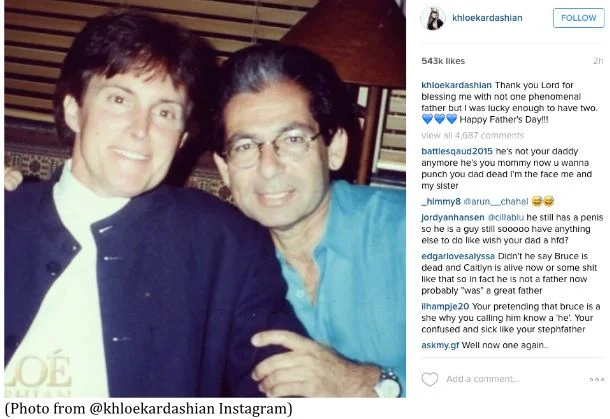This screenshot has height=419, width=610.
Task: Open askmy.gf commenter profile
Action: coord(440,345)
